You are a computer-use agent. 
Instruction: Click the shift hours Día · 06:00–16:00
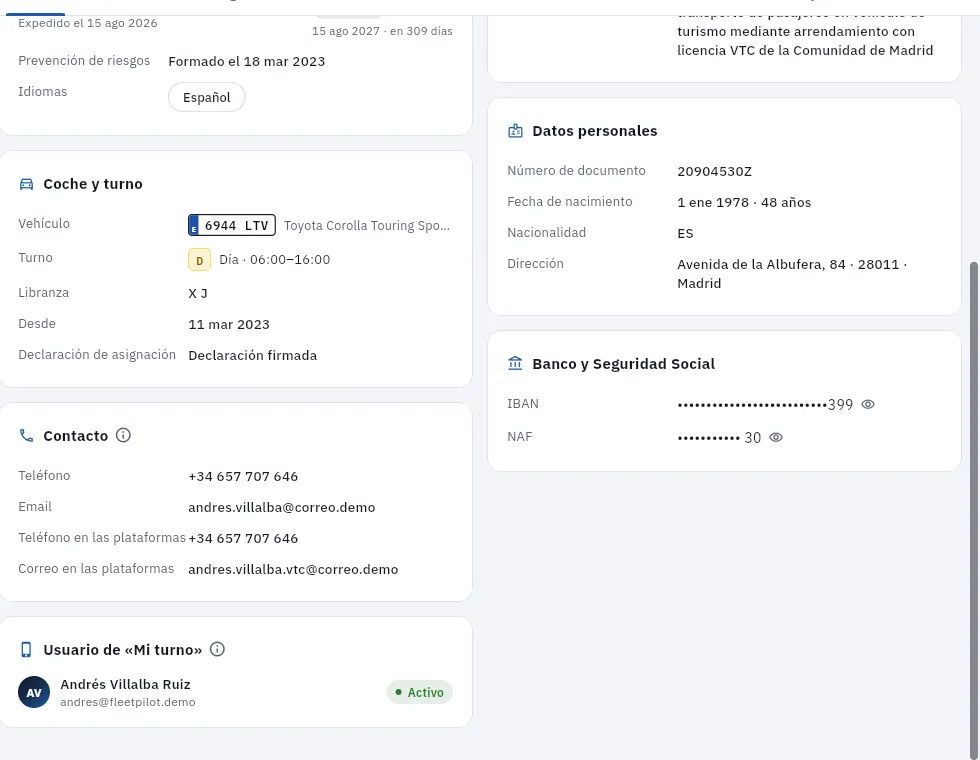(274, 260)
